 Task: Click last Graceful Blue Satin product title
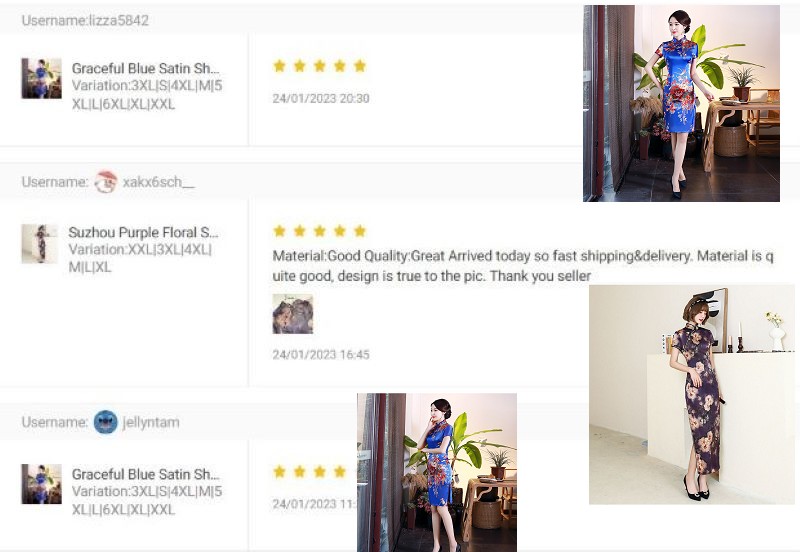point(145,474)
